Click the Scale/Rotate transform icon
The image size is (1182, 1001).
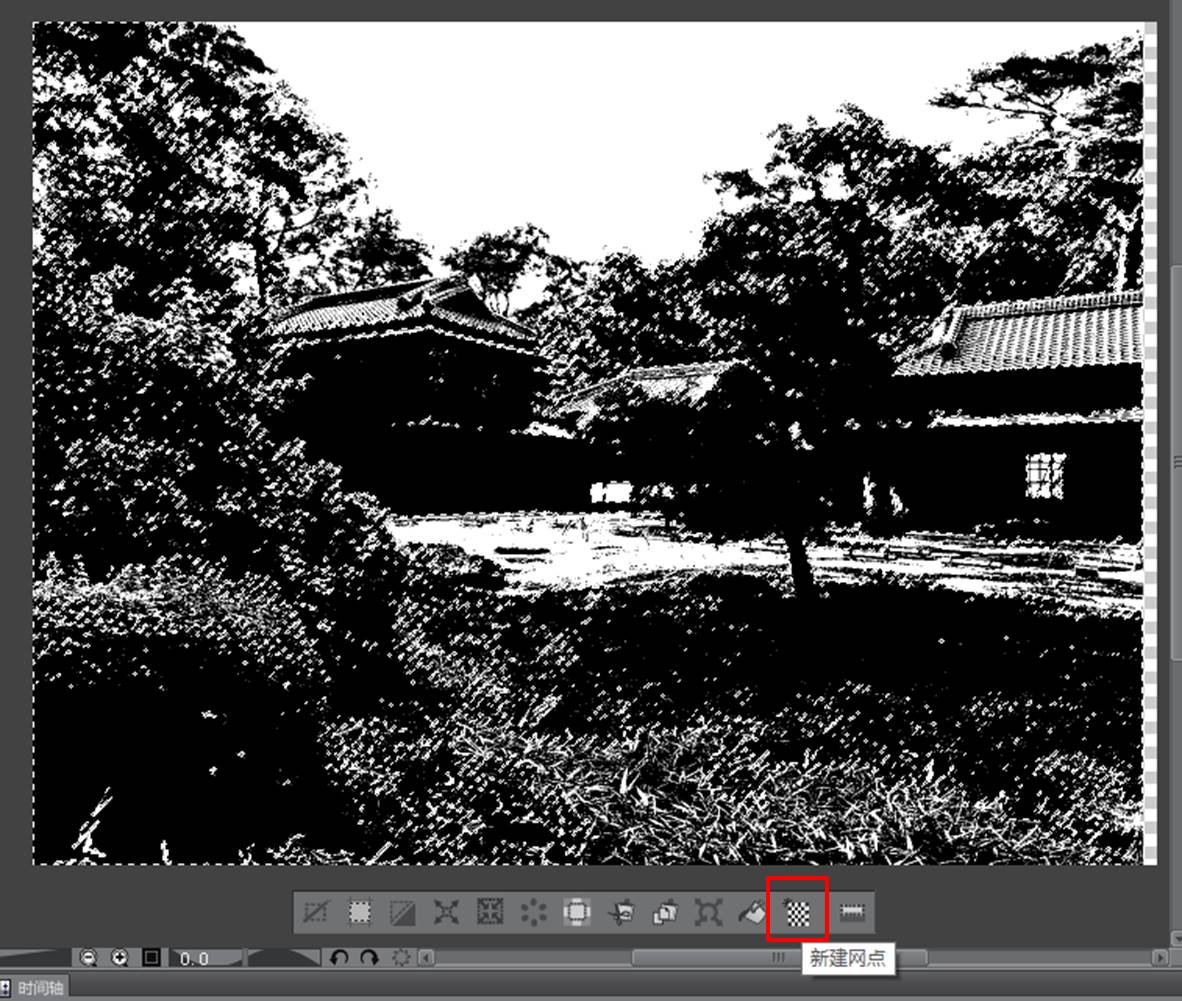[708, 912]
